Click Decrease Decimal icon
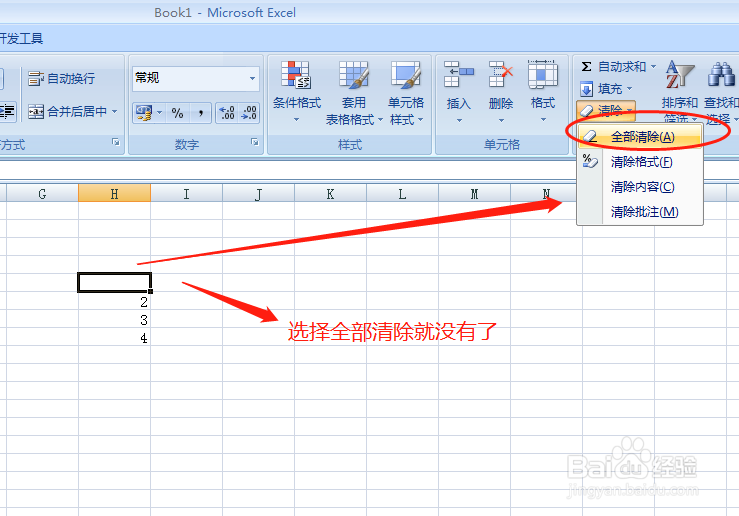This screenshot has width=739, height=516. 248,113
